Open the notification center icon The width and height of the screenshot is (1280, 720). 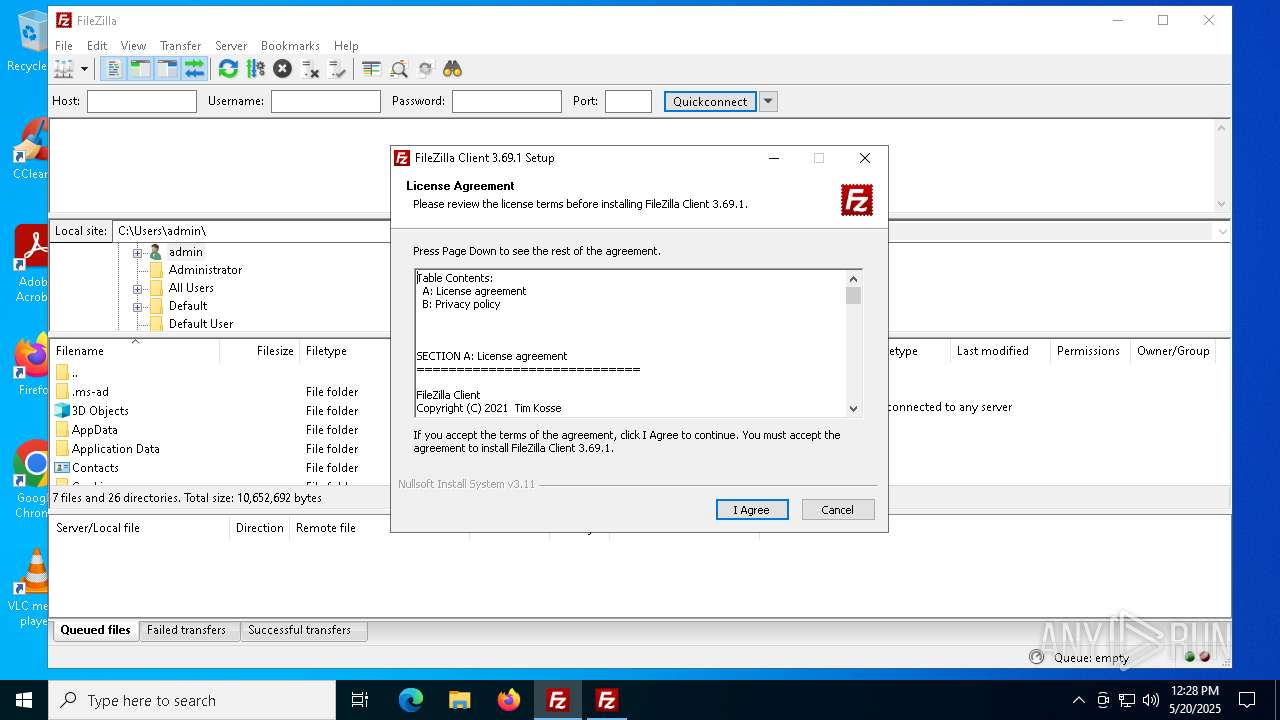click(1247, 700)
